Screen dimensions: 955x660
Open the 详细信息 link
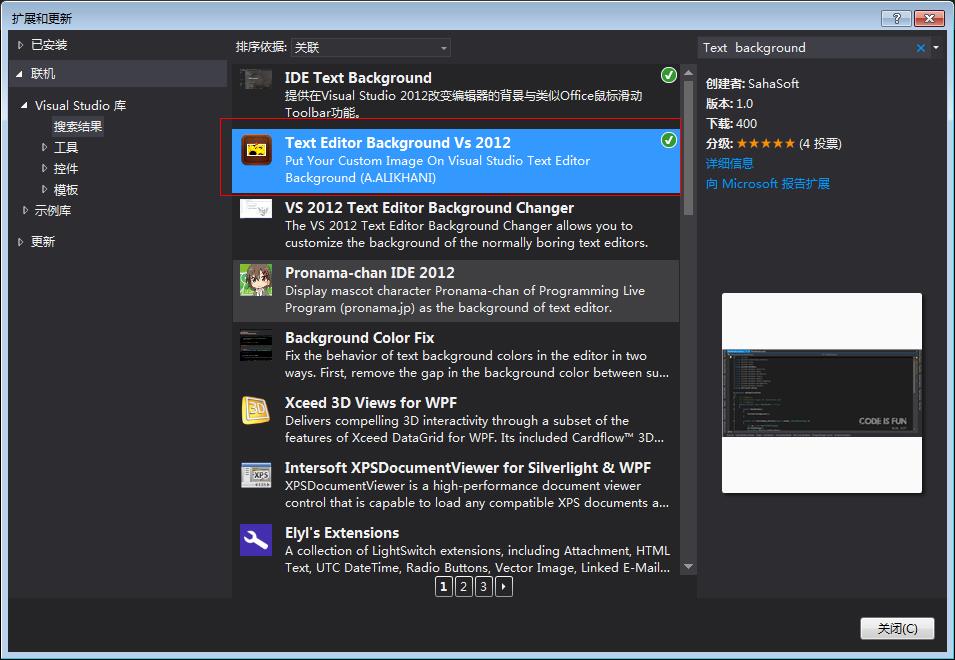(729, 163)
